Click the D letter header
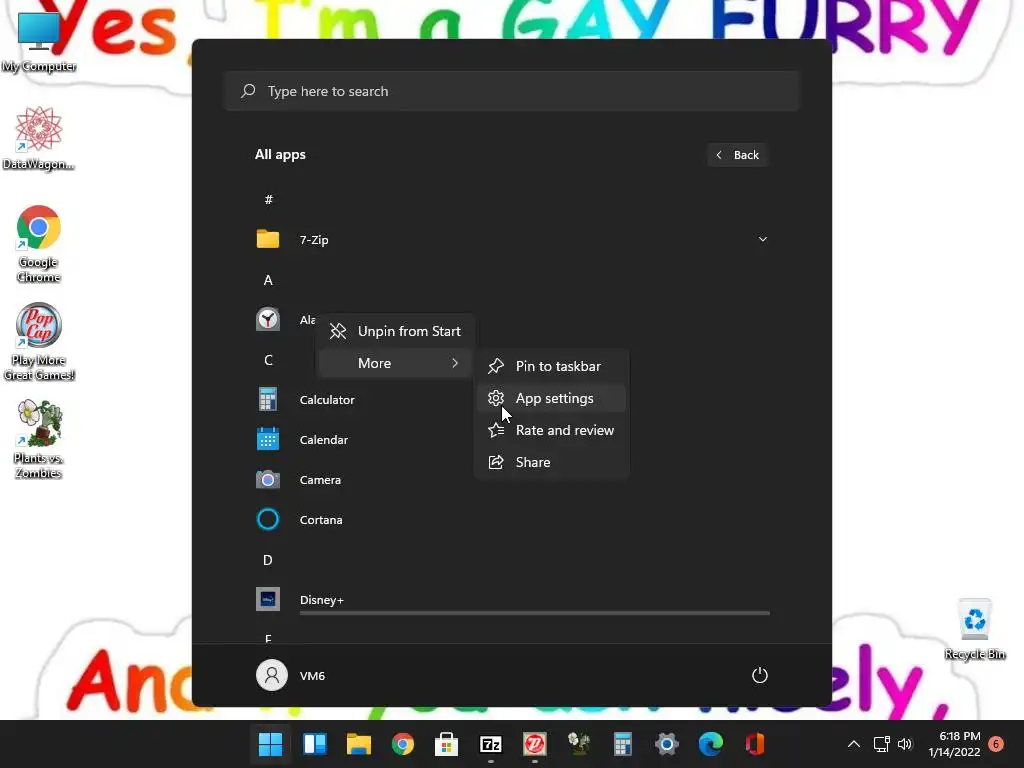The width and height of the screenshot is (1024, 768). coord(268,560)
